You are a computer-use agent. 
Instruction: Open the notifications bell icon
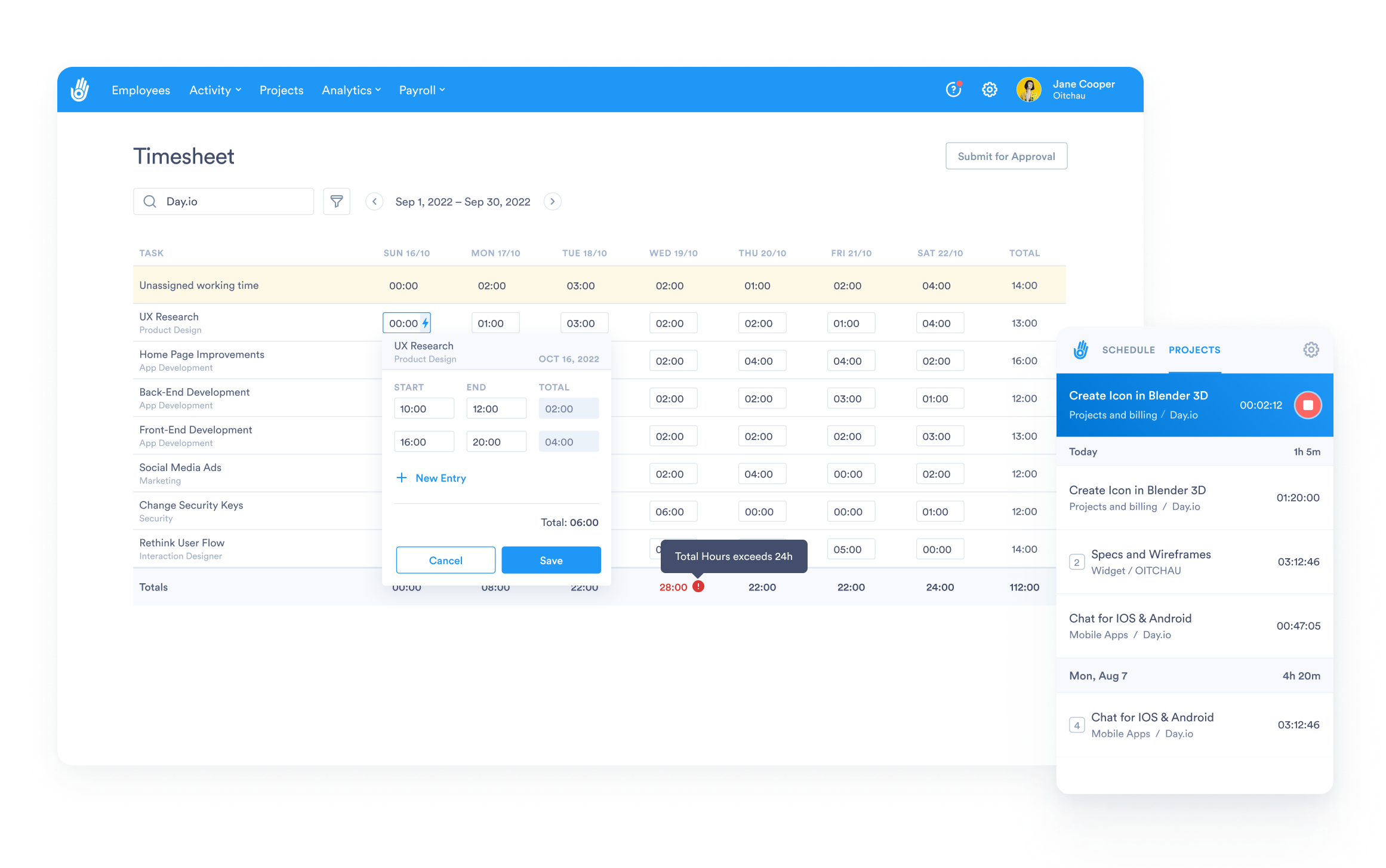tap(952, 89)
